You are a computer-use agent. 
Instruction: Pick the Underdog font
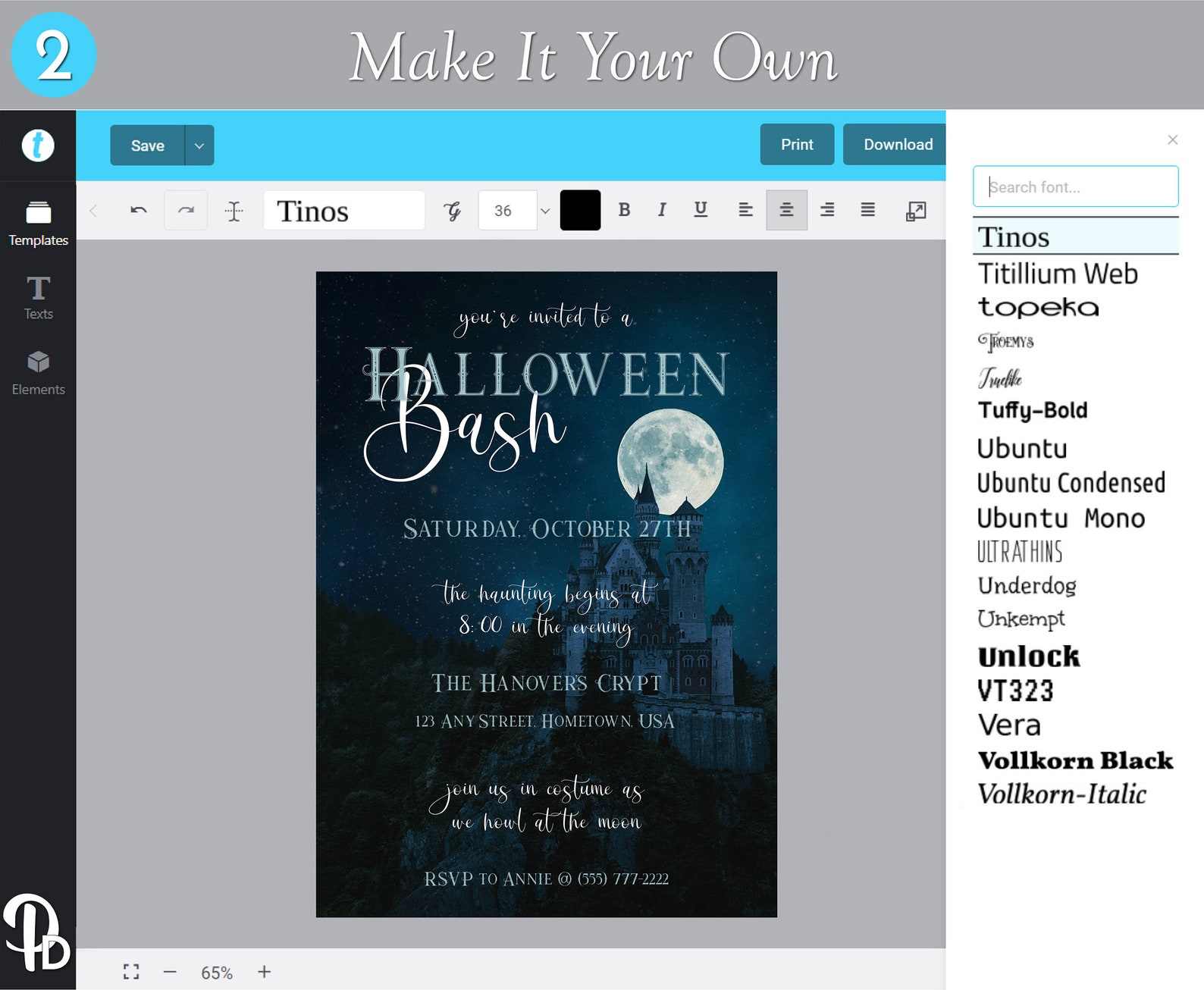tap(1027, 585)
